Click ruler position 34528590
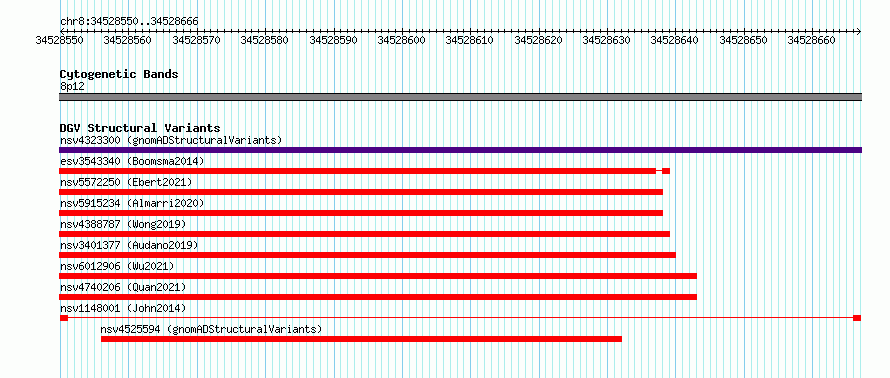Screen dimensions: 890x378 (333, 40)
